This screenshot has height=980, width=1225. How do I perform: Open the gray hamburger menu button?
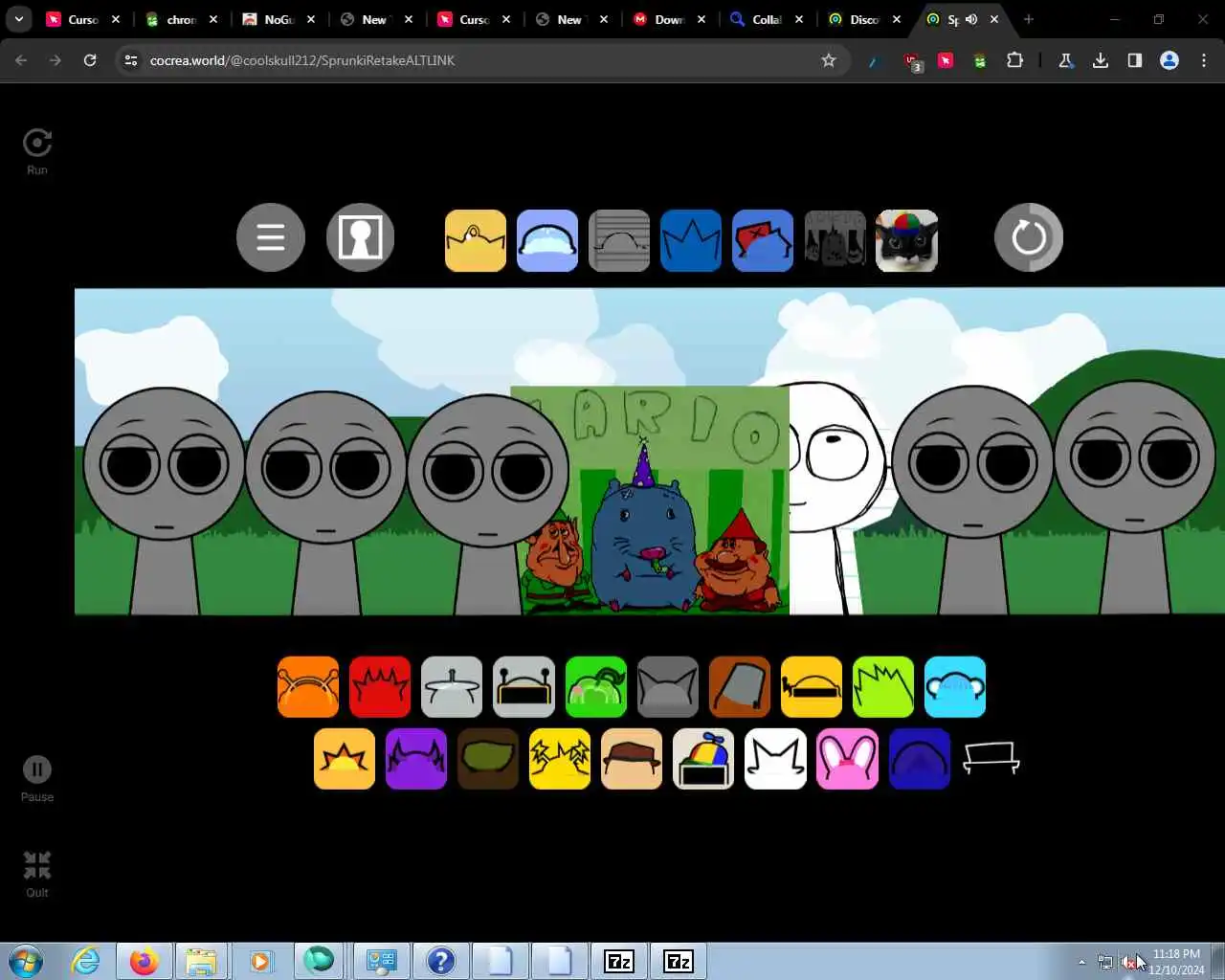[271, 237]
